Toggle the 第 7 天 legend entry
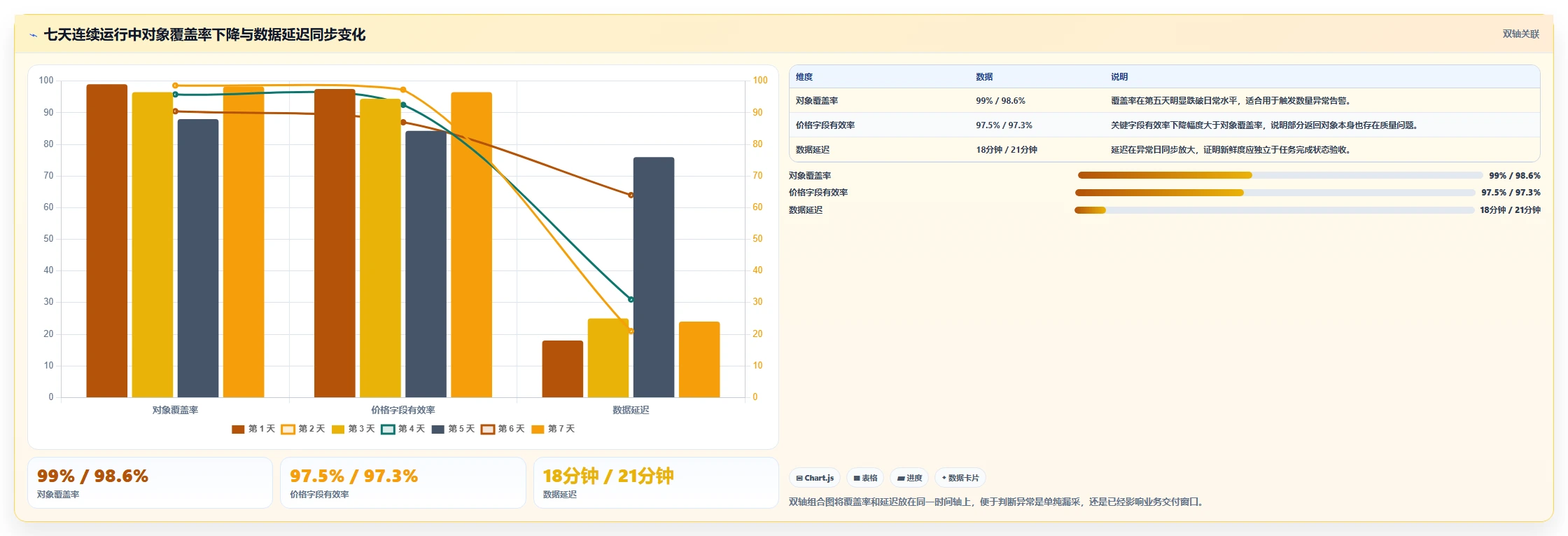Screen dimensions: 1568x536 click(x=553, y=429)
